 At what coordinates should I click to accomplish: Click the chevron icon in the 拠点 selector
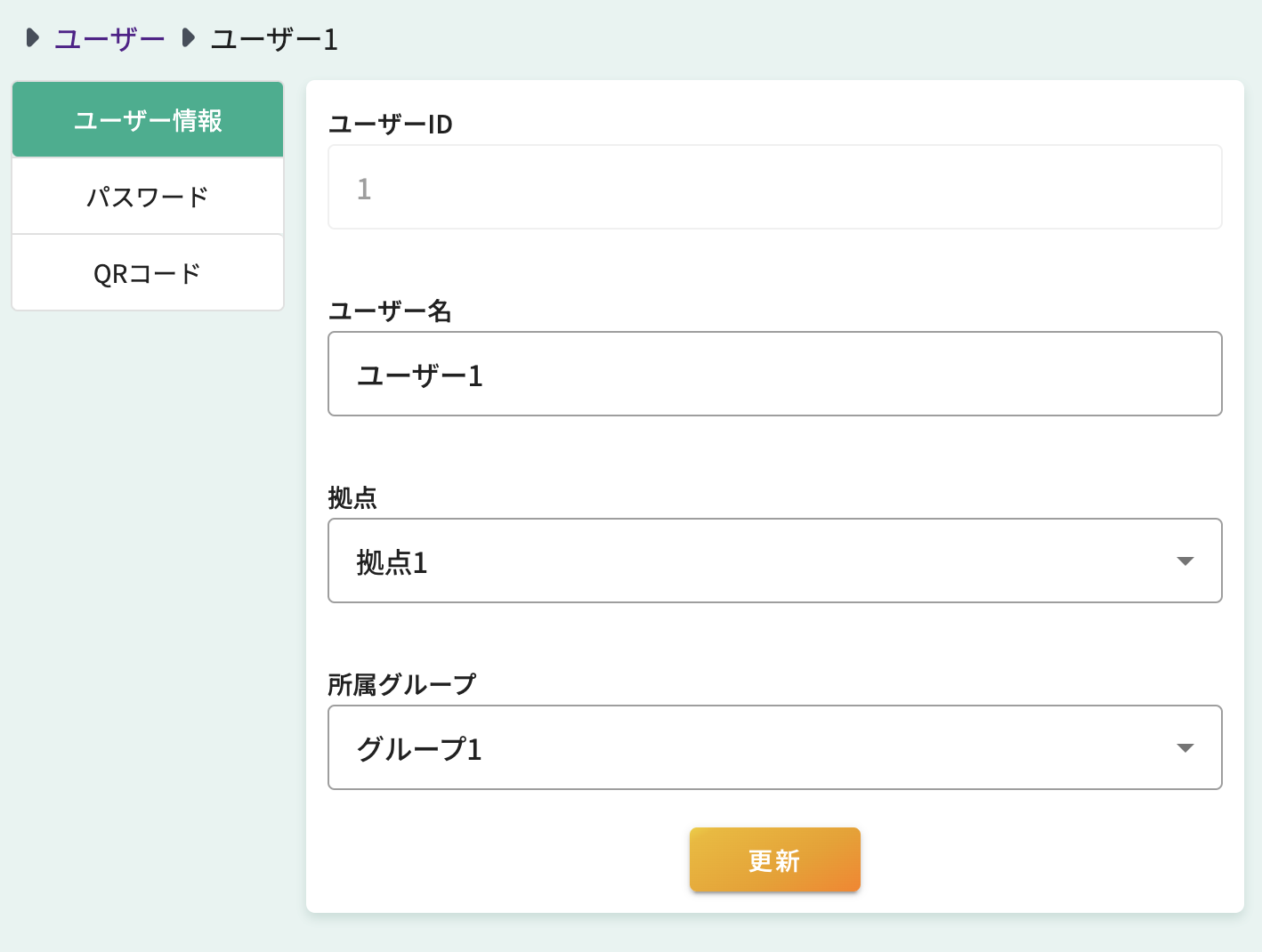click(1185, 561)
